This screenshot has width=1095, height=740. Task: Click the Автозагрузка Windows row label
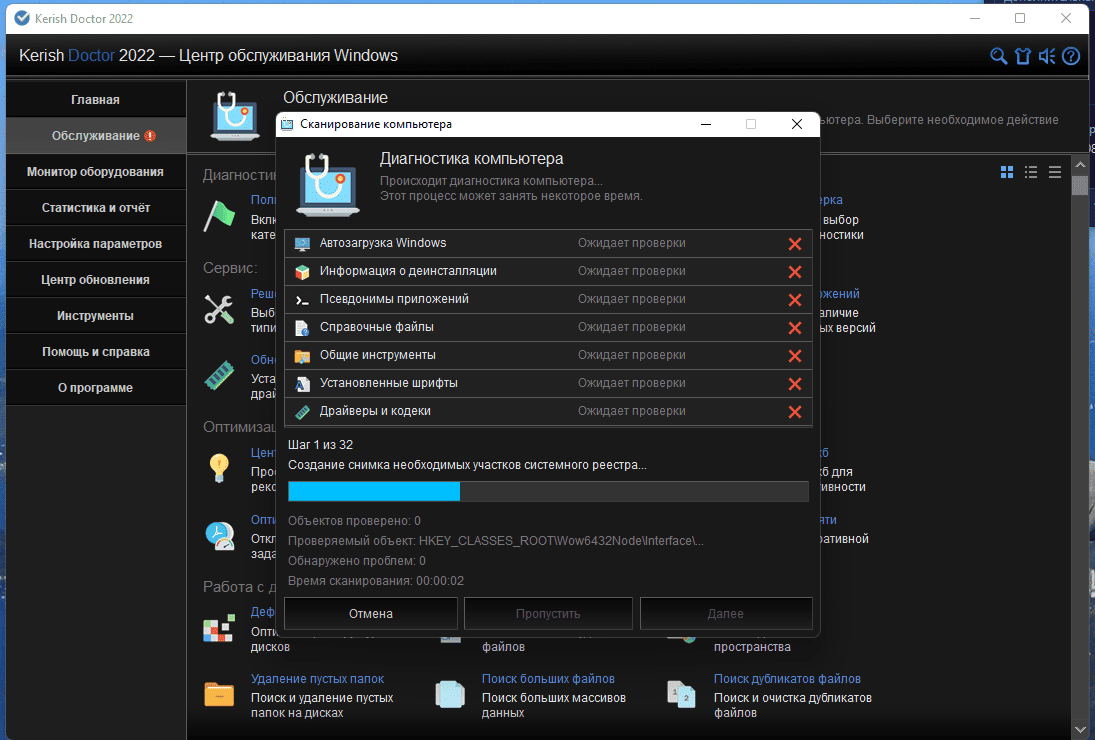point(383,243)
